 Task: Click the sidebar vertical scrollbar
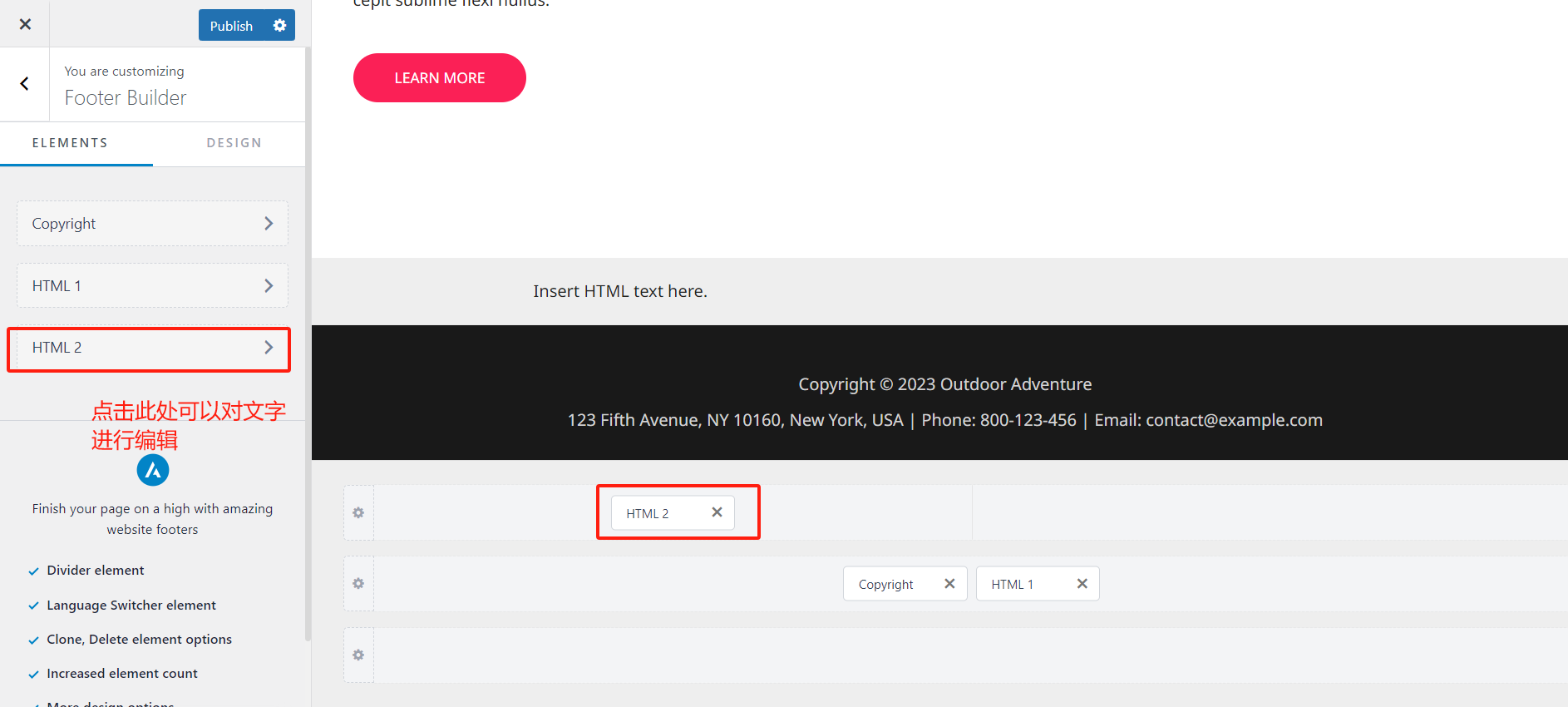tap(308, 344)
